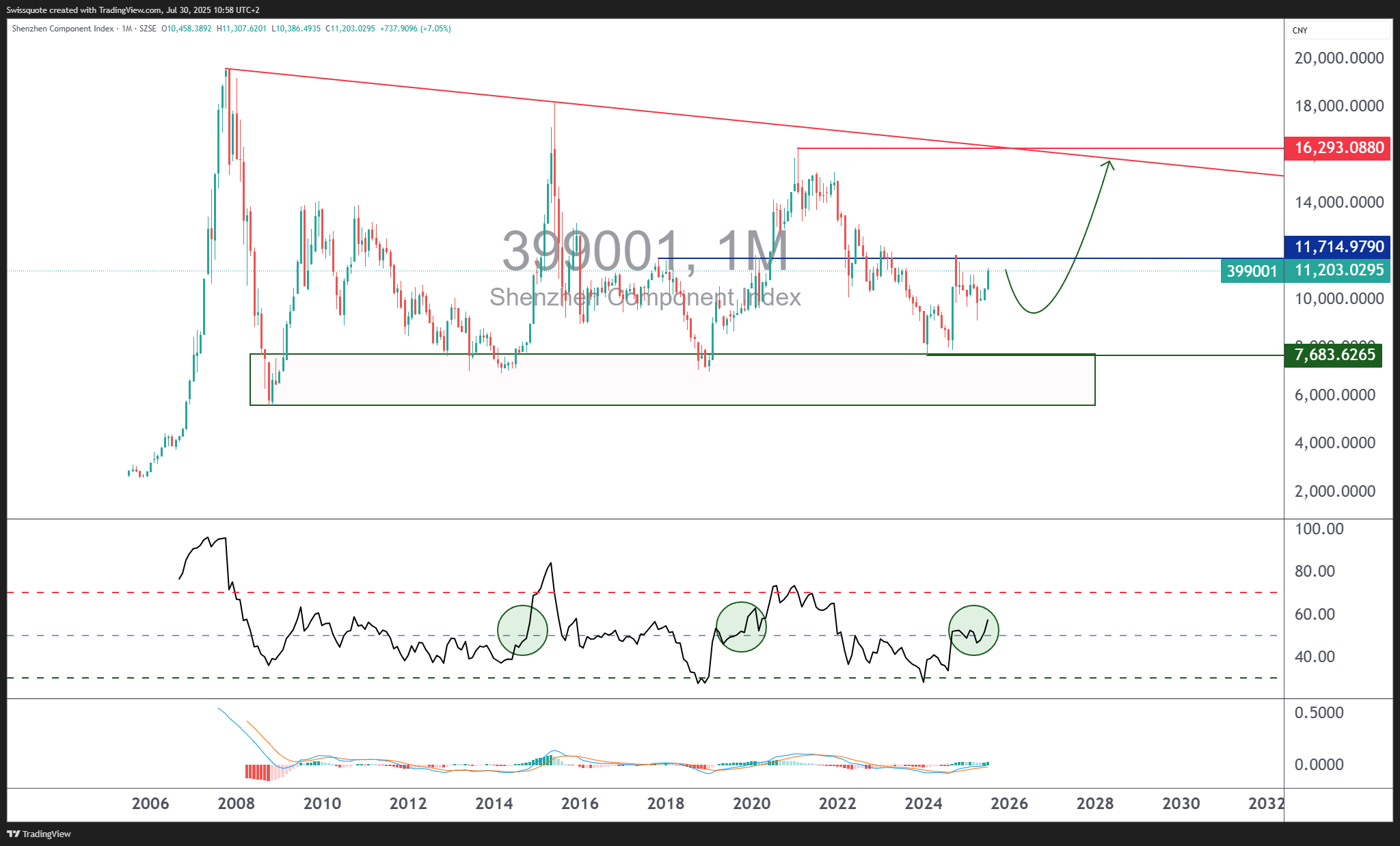
Task: Click the SZSE exchange label in legend
Action: coord(148,29)
